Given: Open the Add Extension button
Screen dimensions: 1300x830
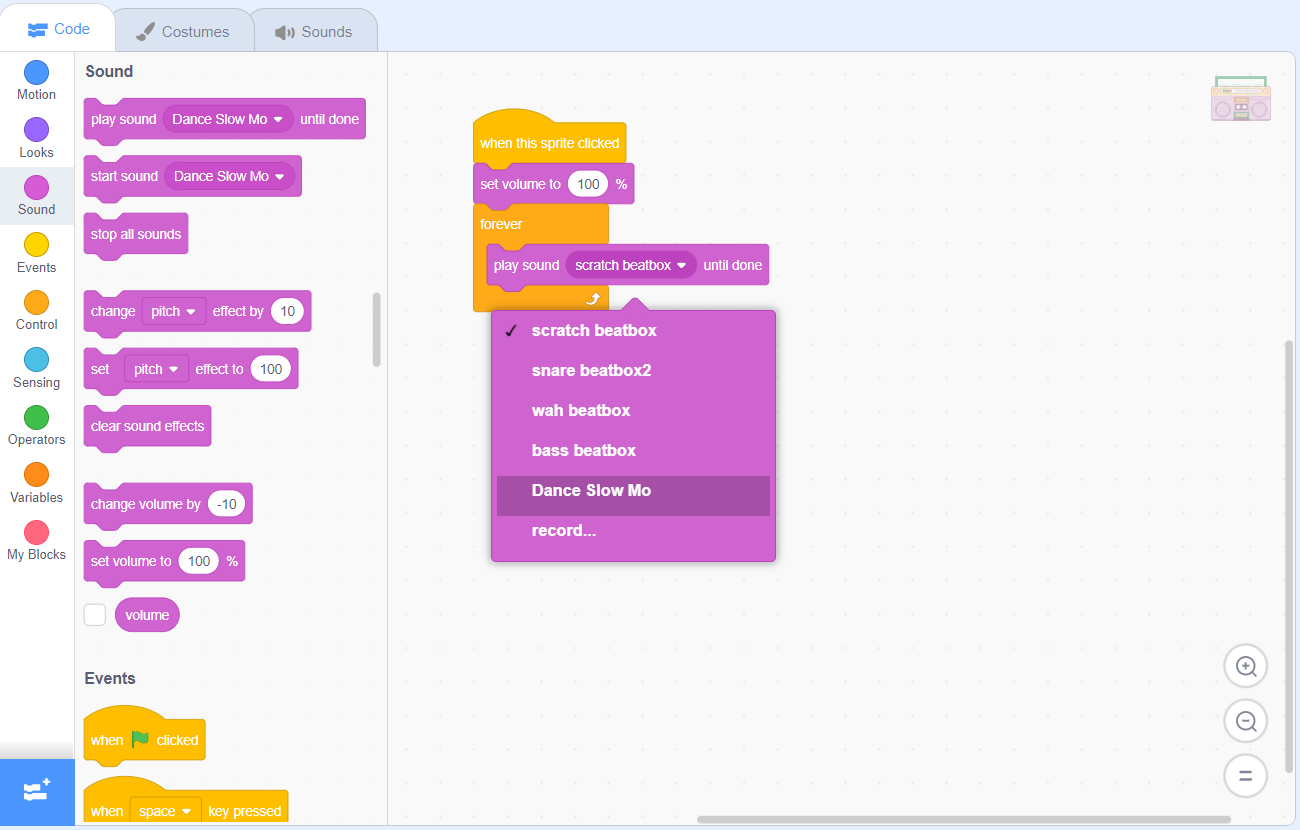Looking at the screenshot, I should 37,791.
